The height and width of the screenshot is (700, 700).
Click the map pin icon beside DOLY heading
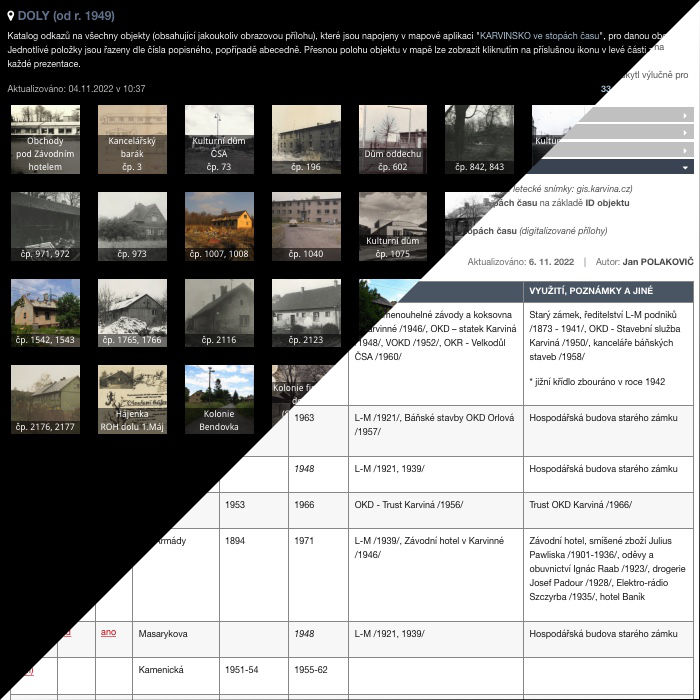[11, 16]
